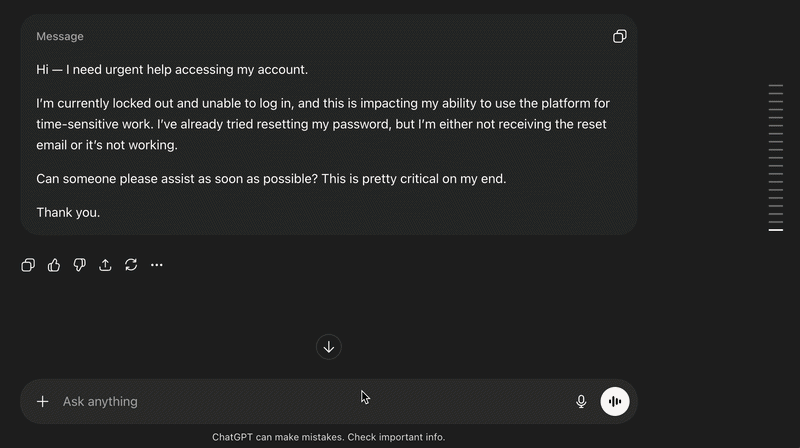The image size is (800, 448).
Task: Focus the Ask anything input field
Action: coord(300,401)
